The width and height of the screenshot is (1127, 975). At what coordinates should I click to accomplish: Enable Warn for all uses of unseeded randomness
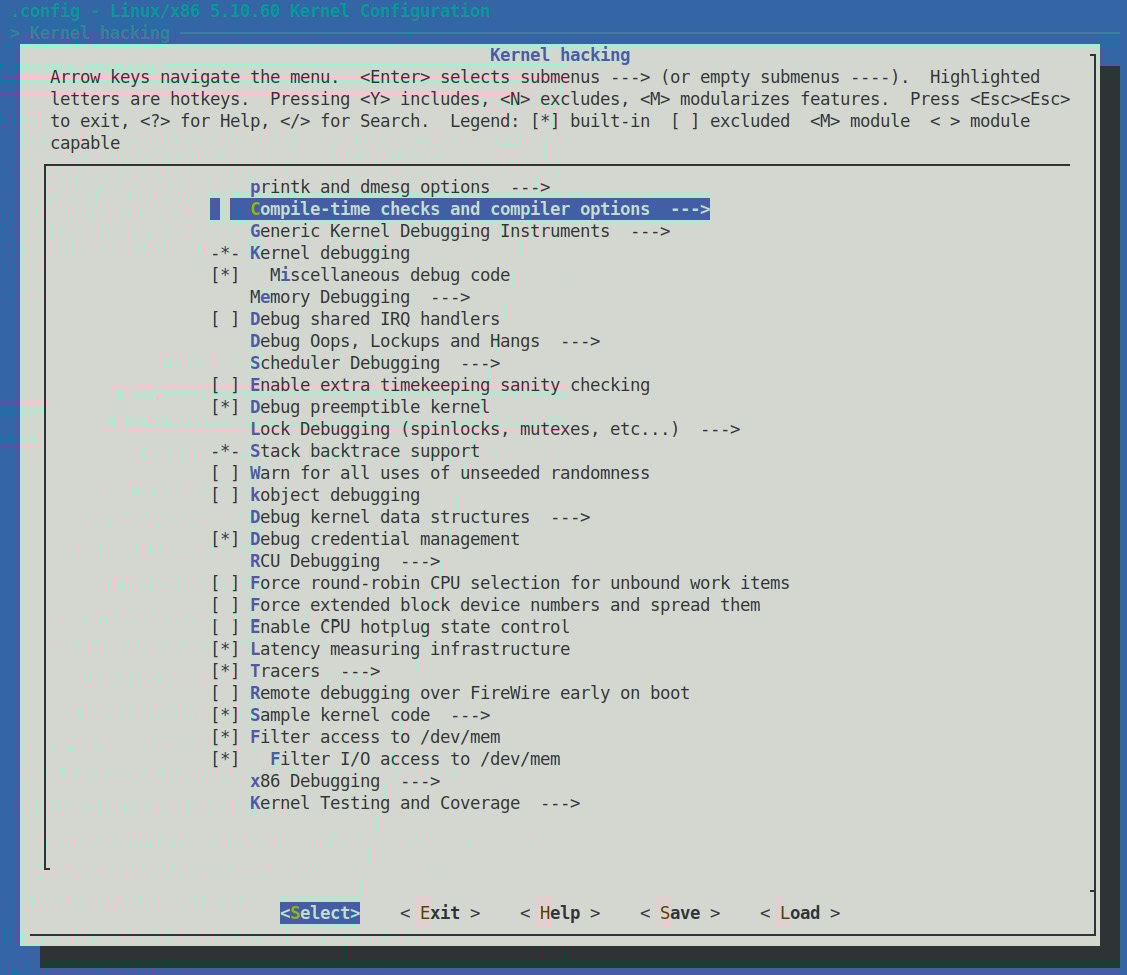pos(225,473)
